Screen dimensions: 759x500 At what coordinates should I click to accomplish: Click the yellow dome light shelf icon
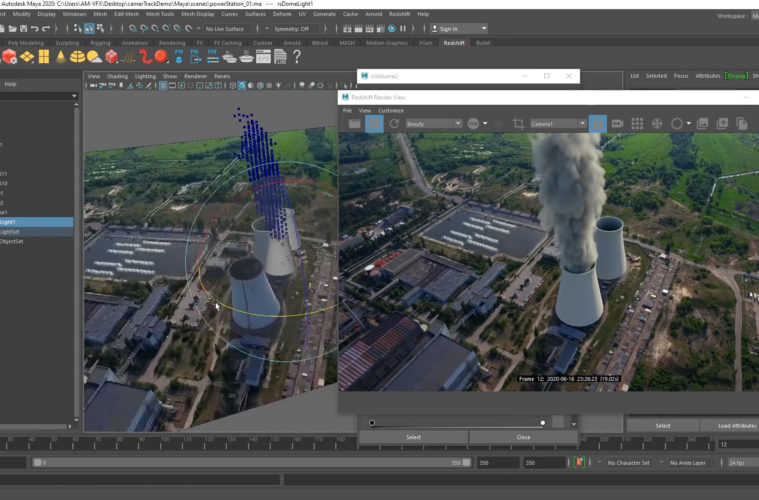[77, 57]
